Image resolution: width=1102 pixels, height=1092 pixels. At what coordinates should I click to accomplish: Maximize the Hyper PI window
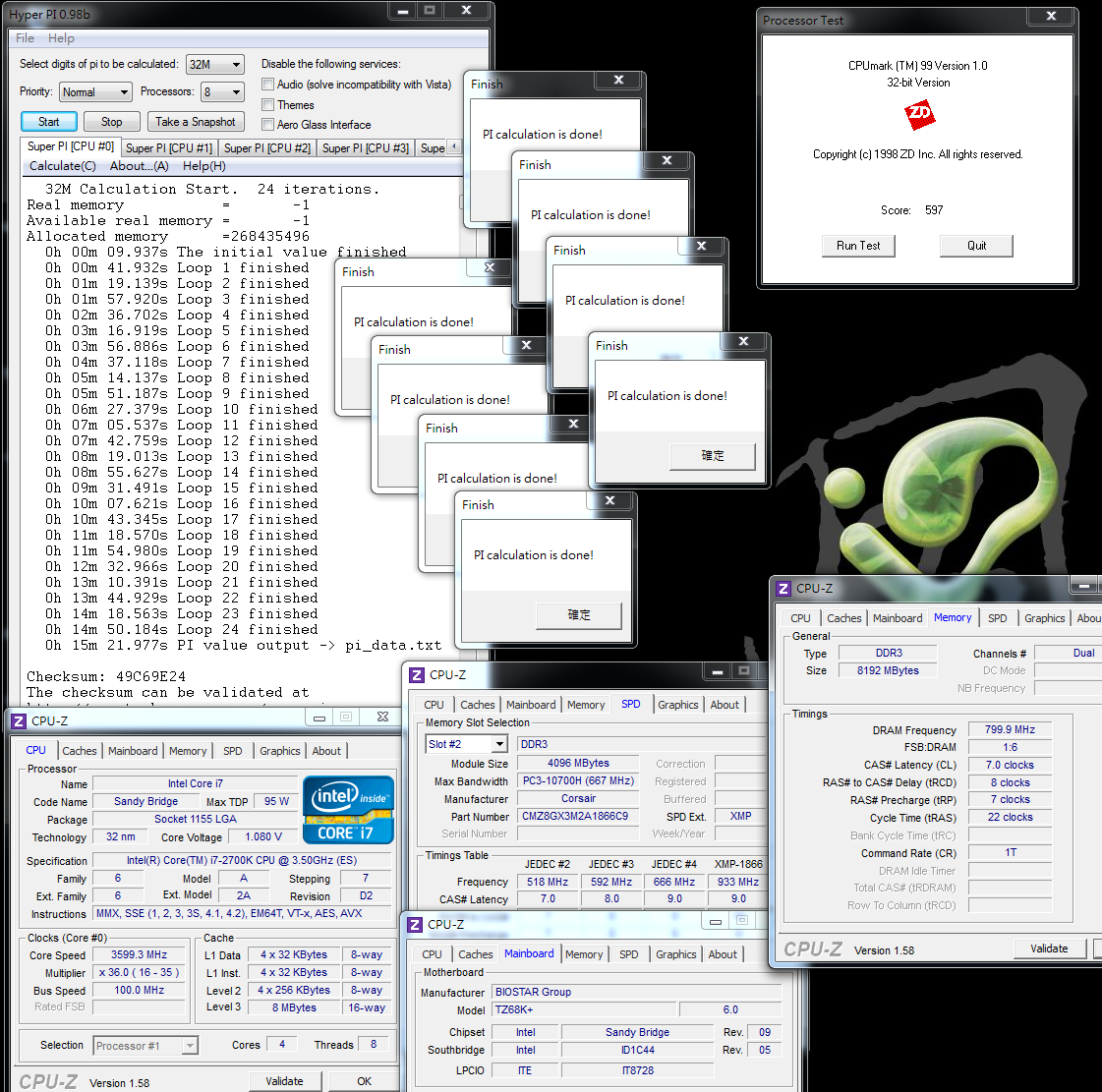point(430,10)
